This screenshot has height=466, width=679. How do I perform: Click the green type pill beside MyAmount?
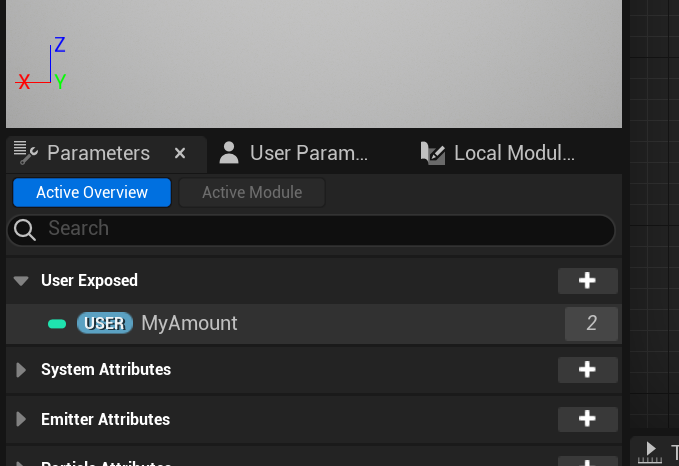[57, 324]
